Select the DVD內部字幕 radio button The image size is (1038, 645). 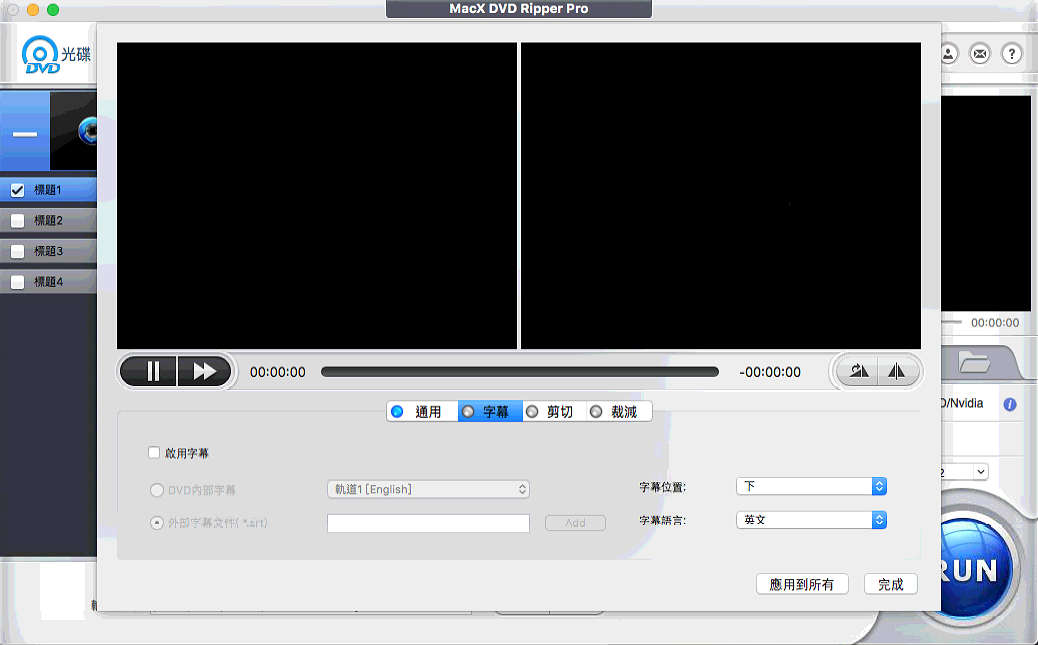[157, 490]
